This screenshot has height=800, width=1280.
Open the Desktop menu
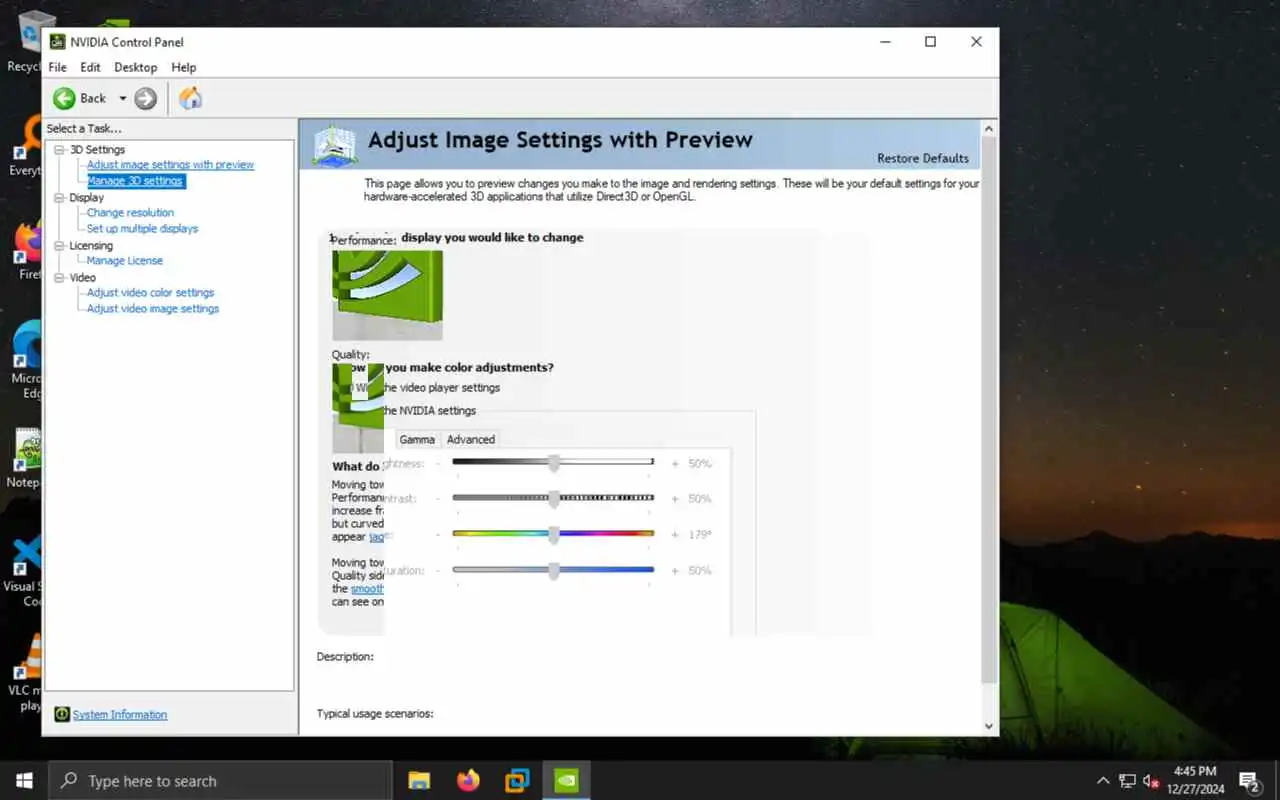[136, 67]
